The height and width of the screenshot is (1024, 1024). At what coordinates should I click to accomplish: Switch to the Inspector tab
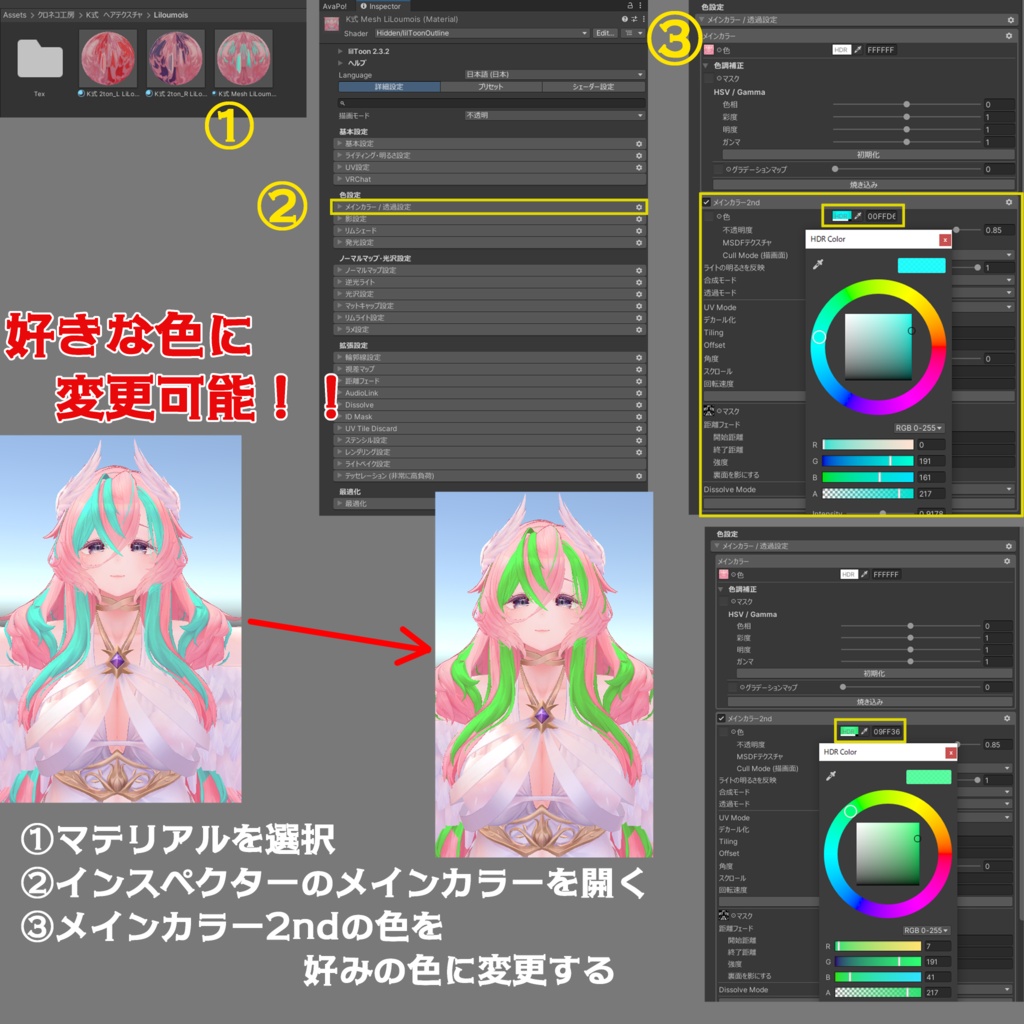click(x=381, y=6)
